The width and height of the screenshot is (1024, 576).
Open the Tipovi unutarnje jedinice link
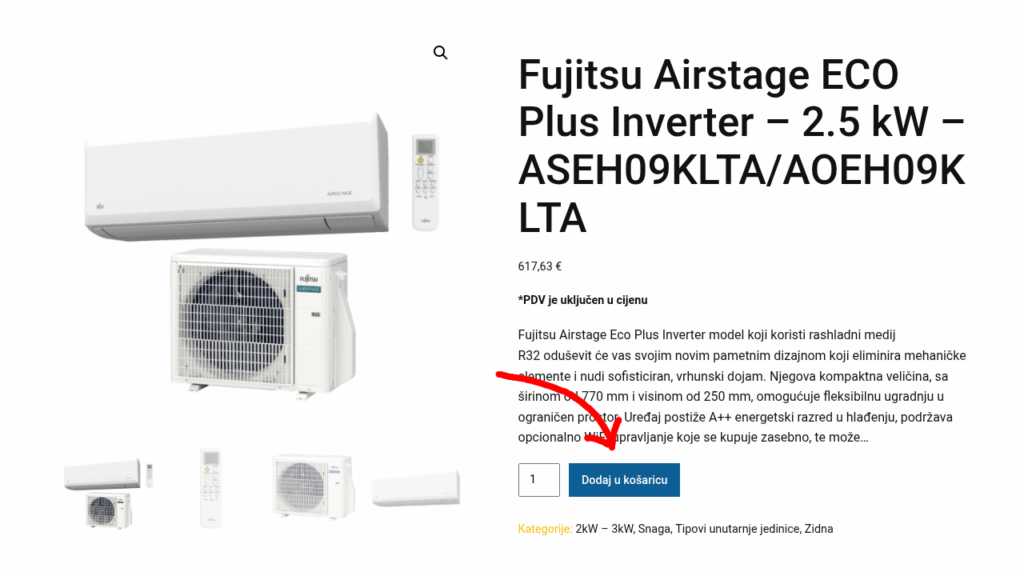(x=737, y=529)
